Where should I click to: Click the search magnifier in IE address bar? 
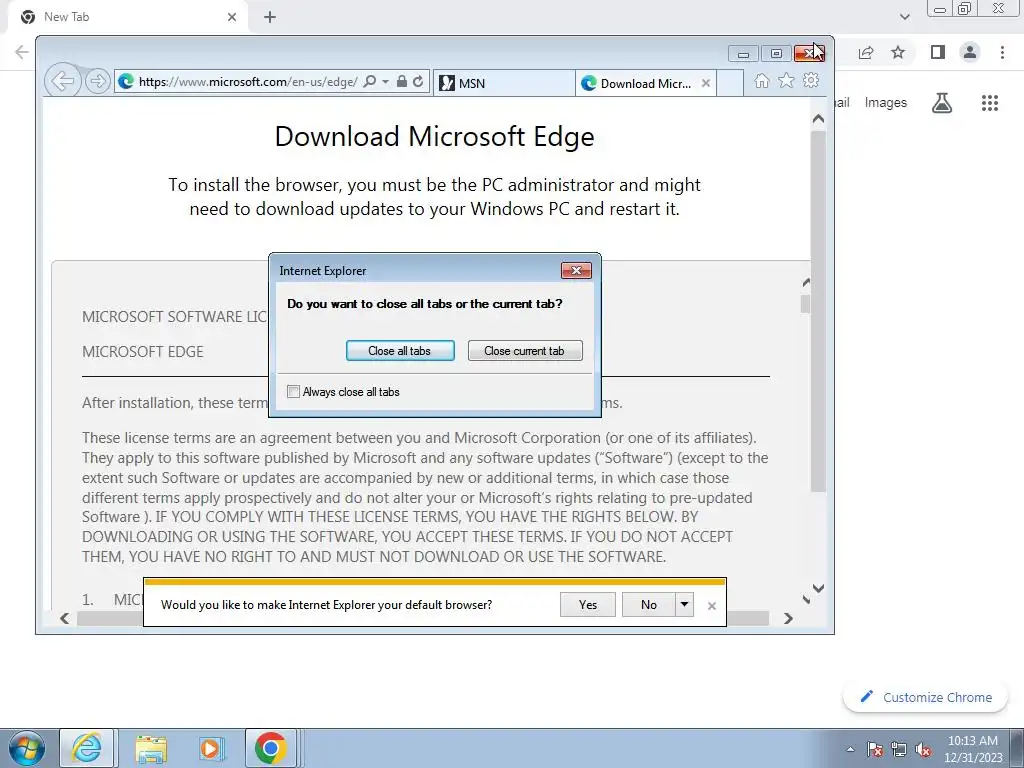370,82
